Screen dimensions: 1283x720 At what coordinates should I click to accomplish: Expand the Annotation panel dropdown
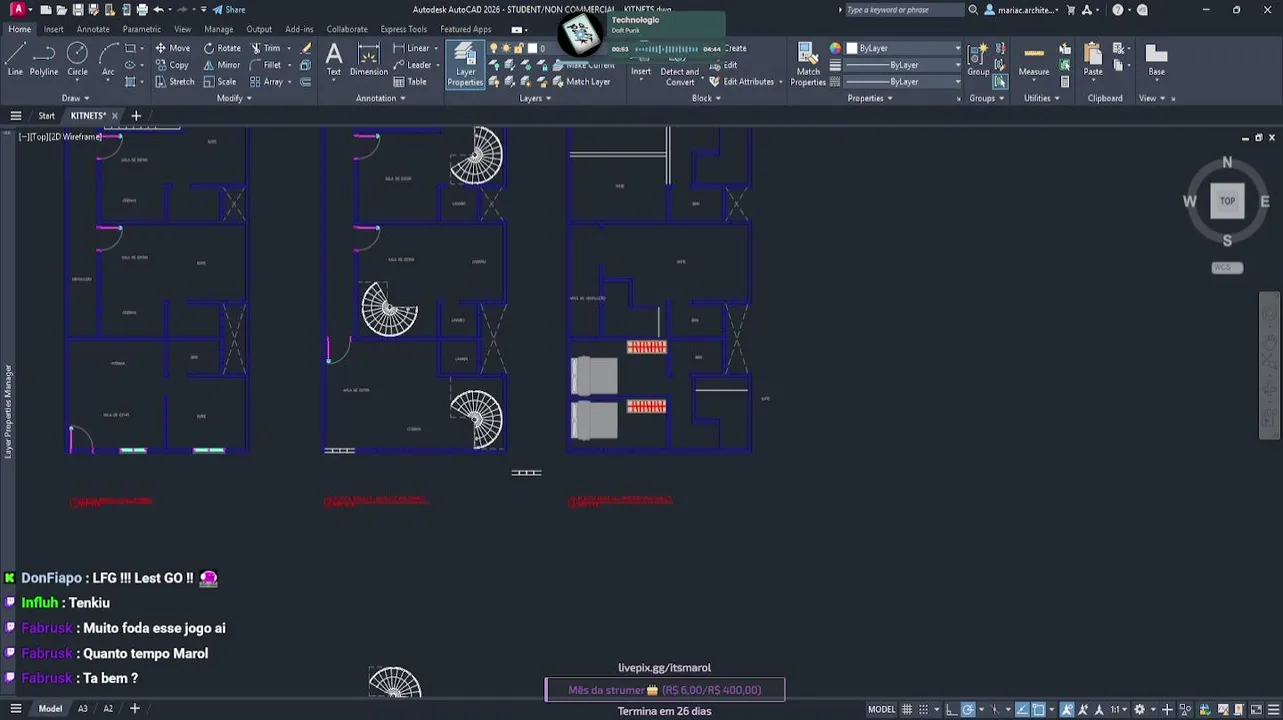tap(380, 98)
